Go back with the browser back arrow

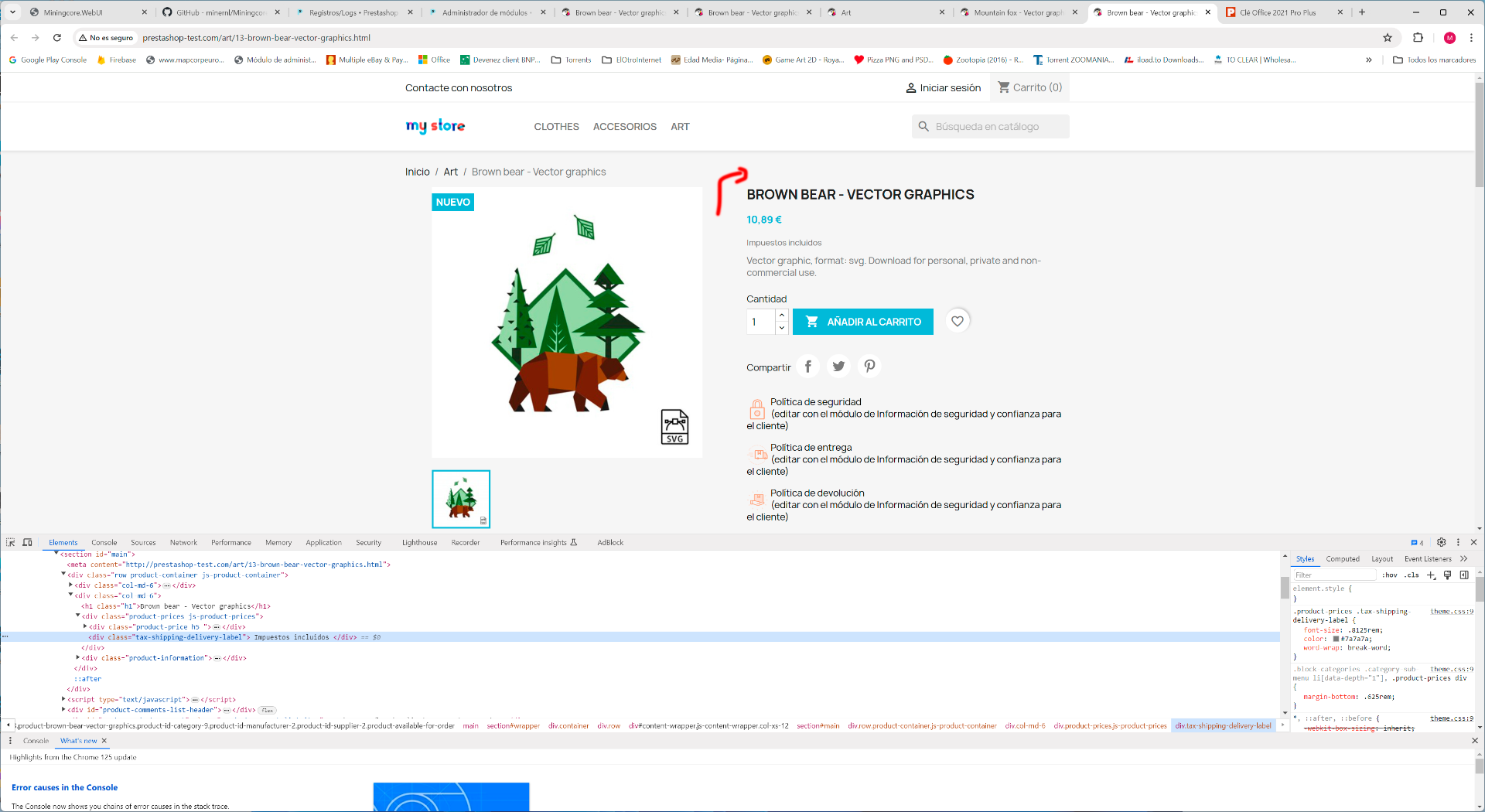point(14,37)
